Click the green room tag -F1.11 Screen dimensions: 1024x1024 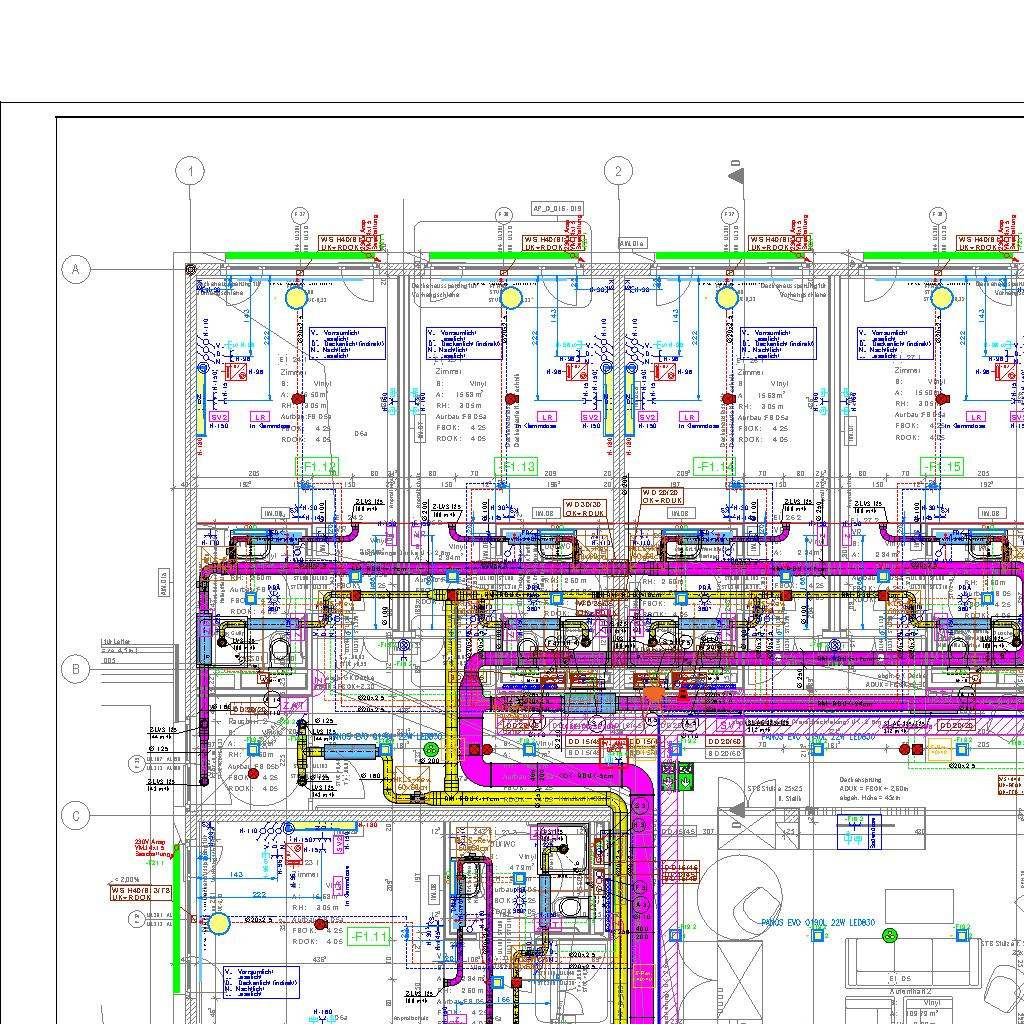coord(369,936)
